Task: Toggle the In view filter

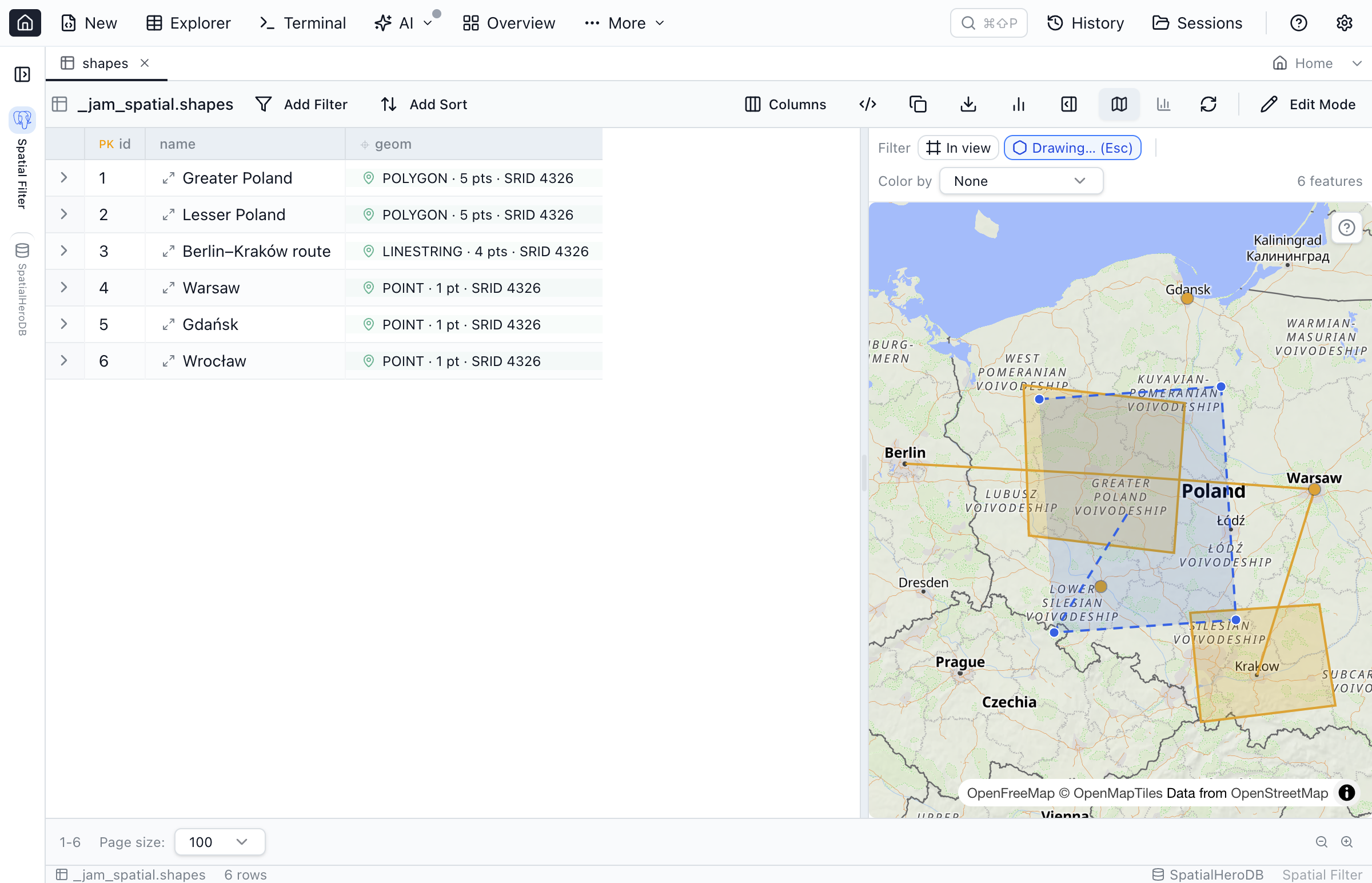Action: click(x=958, y=148)
